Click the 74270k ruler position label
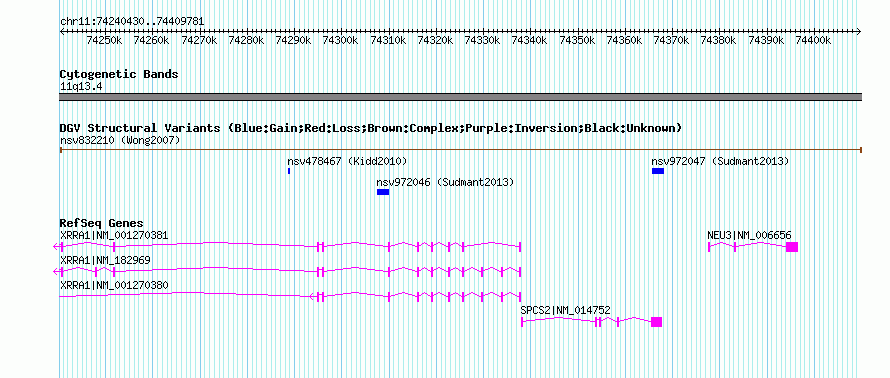The image size is (890, 378). point(199,40)
